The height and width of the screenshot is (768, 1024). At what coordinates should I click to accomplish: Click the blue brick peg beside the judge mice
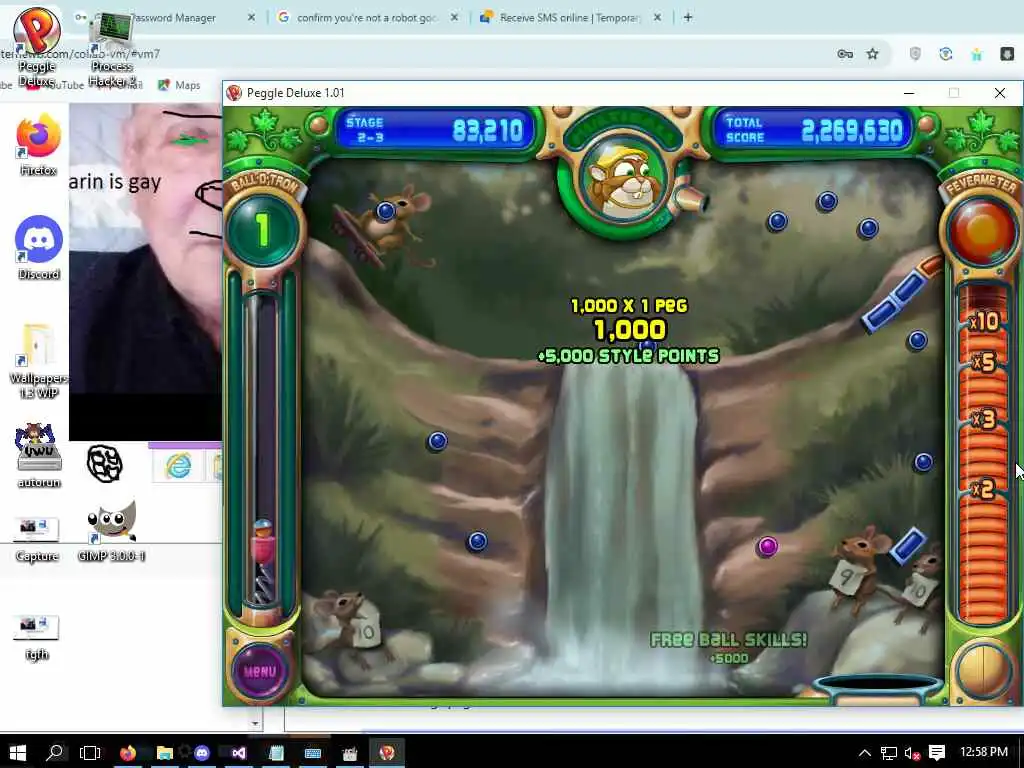pyautogui.click(x=908, y=545)
